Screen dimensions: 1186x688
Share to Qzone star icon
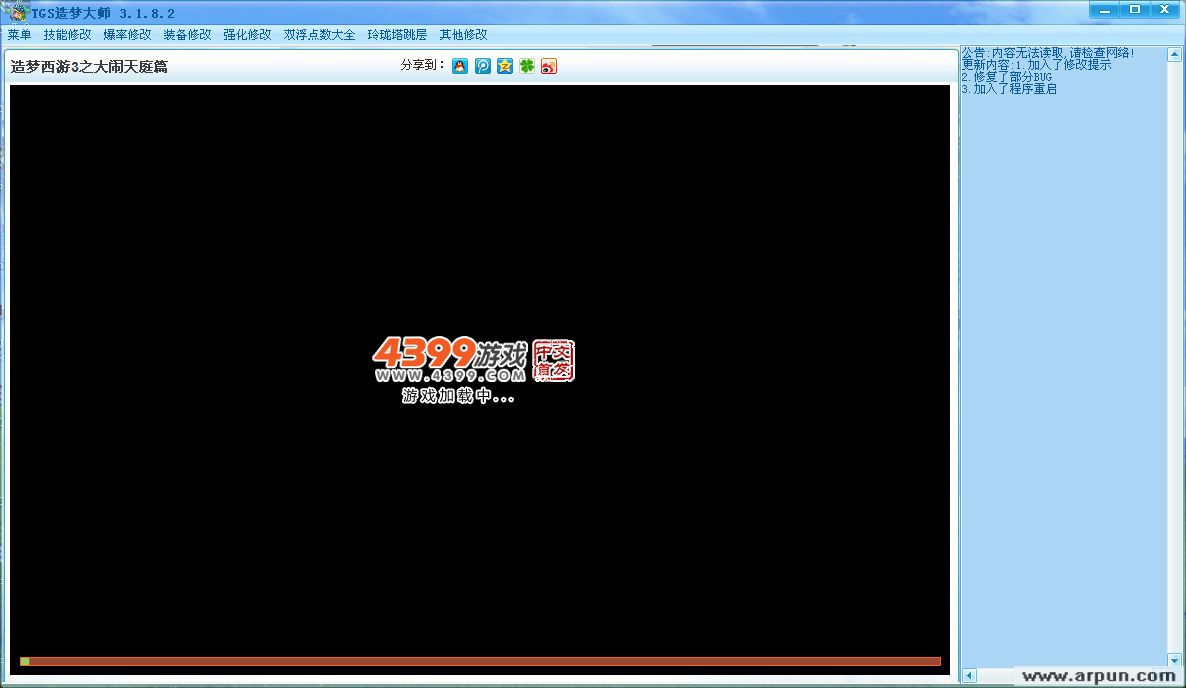[505, 67]
